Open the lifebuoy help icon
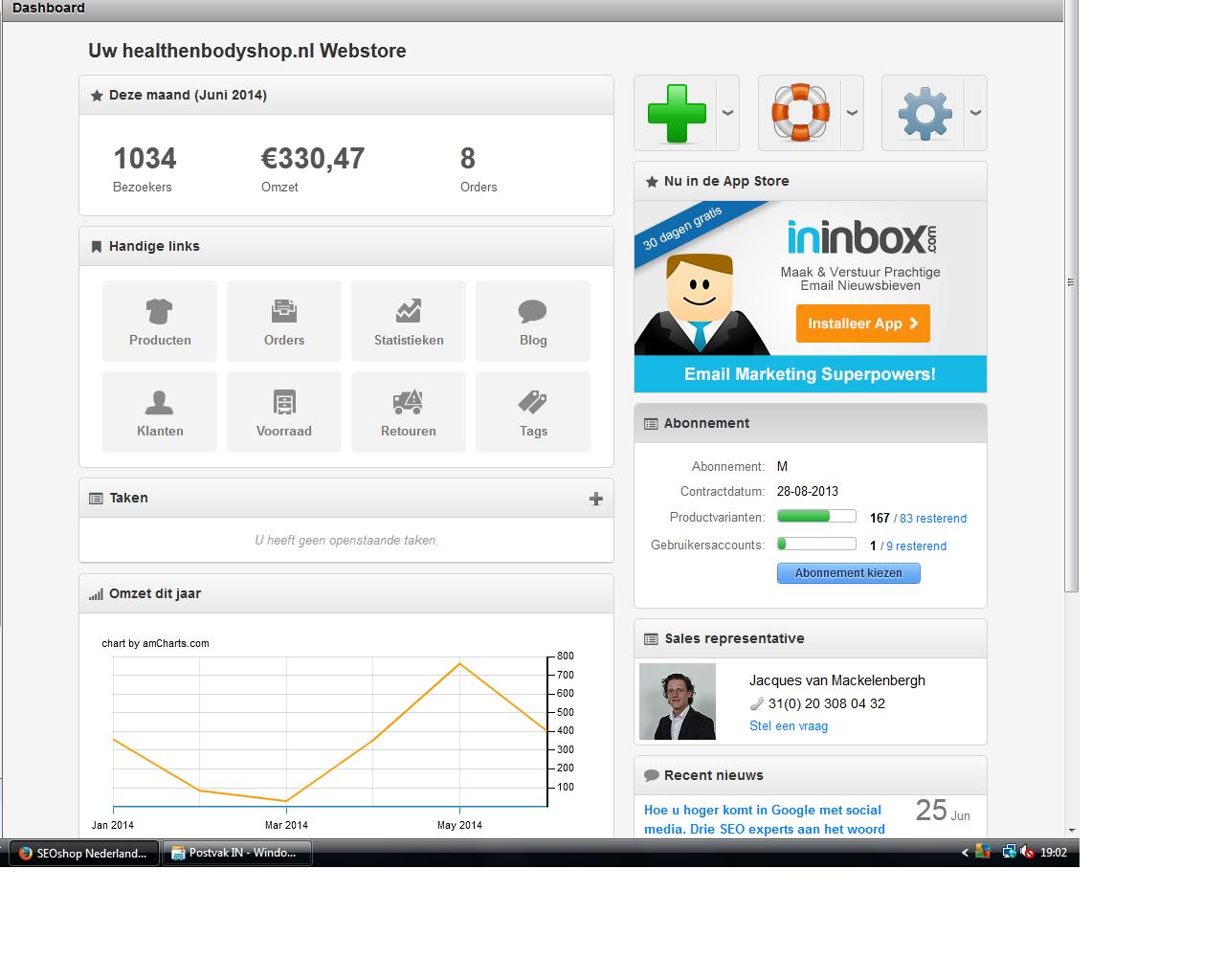 click(x=800, y=113)
